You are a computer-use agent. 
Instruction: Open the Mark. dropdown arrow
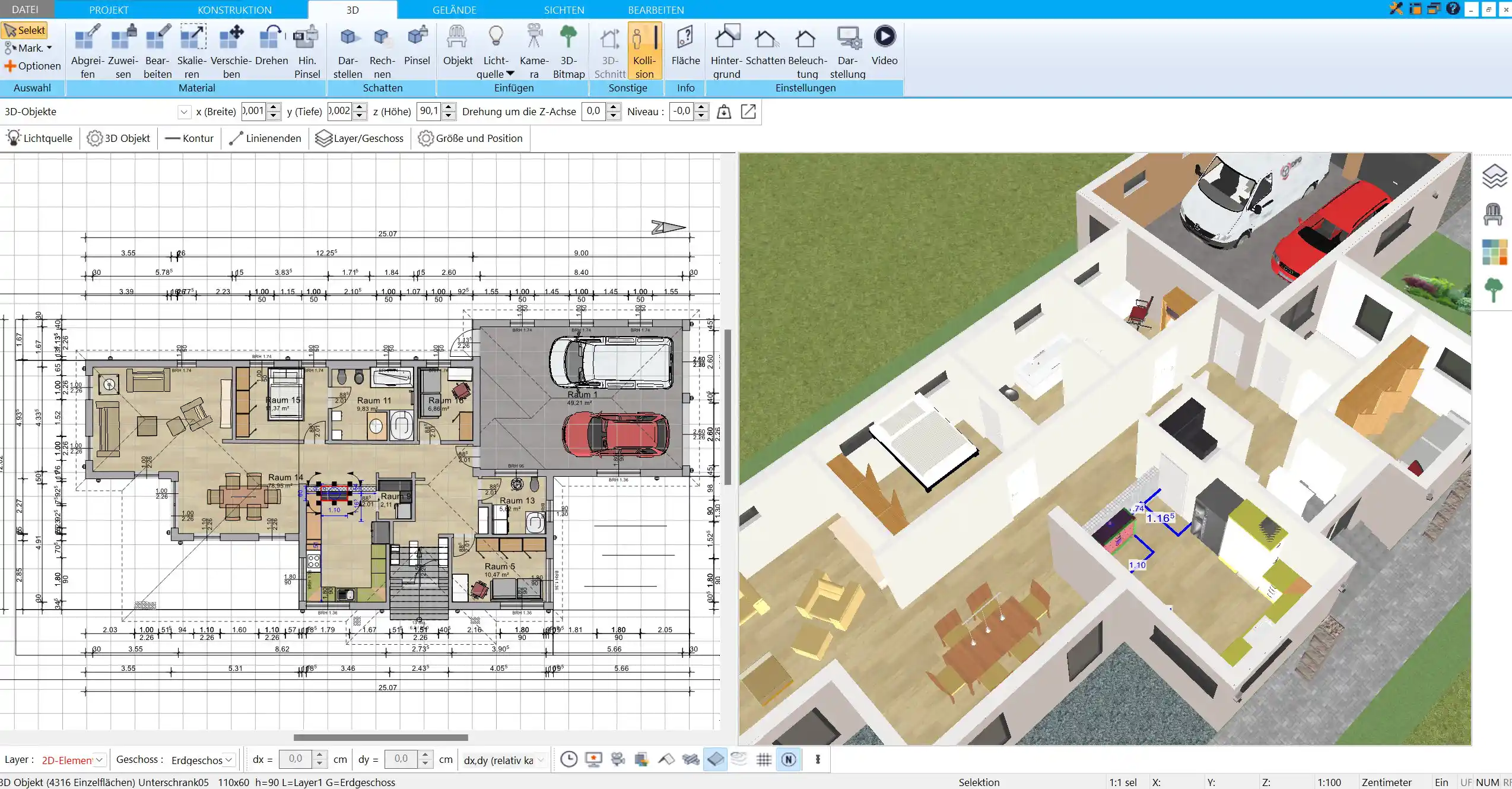pyautogui.click(x=49, y=47)
